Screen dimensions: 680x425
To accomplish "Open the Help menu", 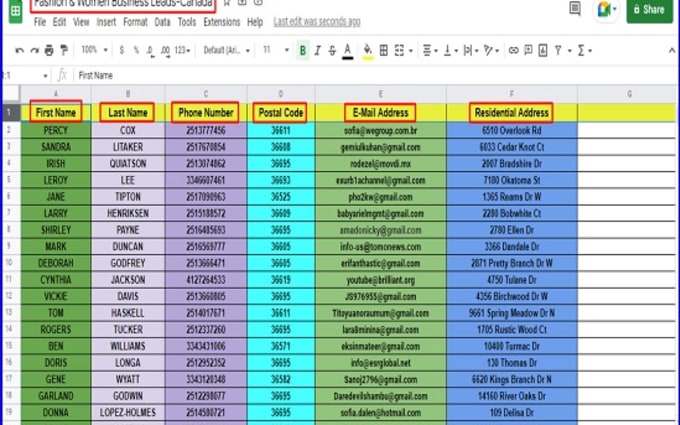I will 255,22.
